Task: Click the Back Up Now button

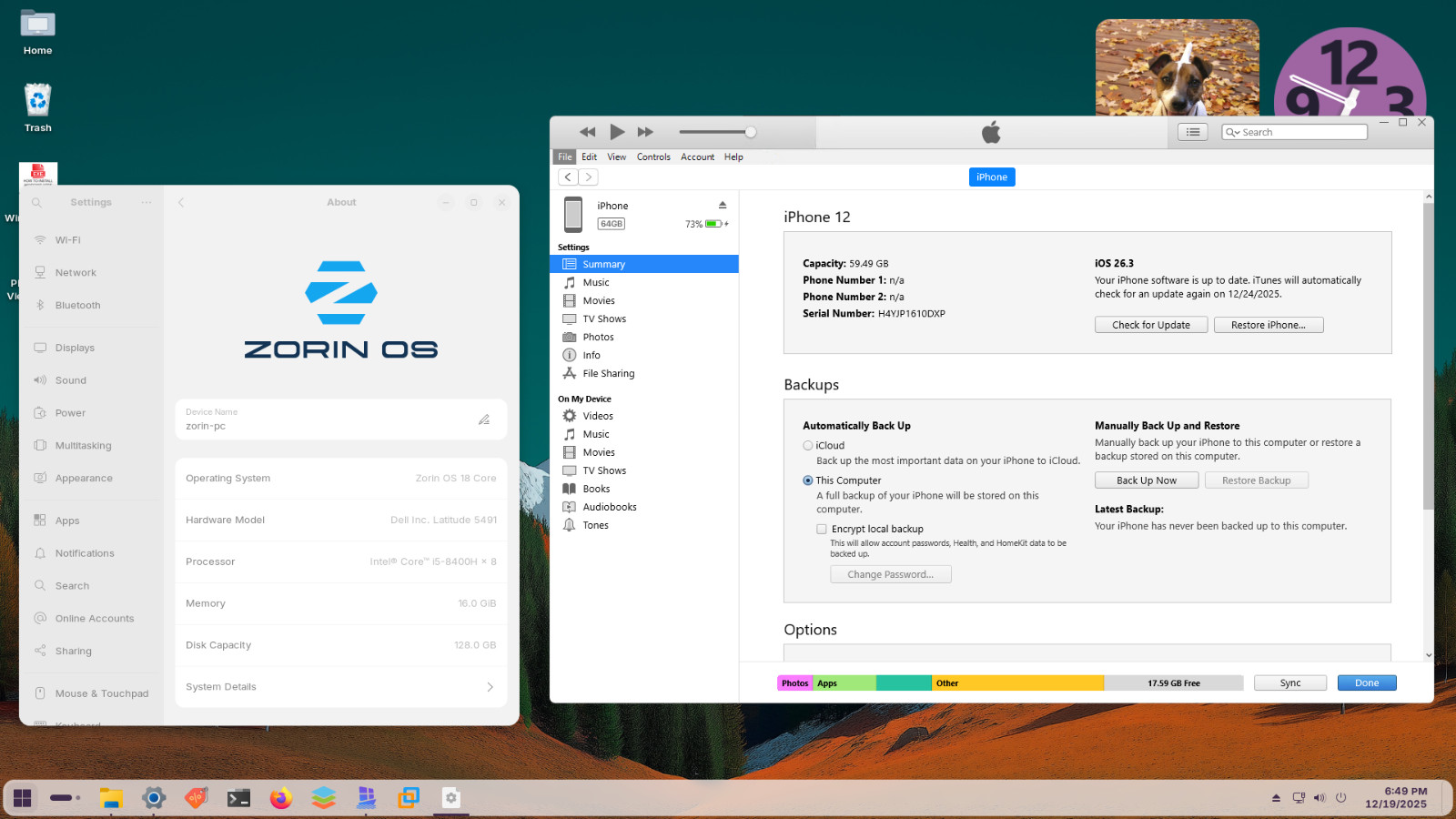Action: click(1147, 480)
